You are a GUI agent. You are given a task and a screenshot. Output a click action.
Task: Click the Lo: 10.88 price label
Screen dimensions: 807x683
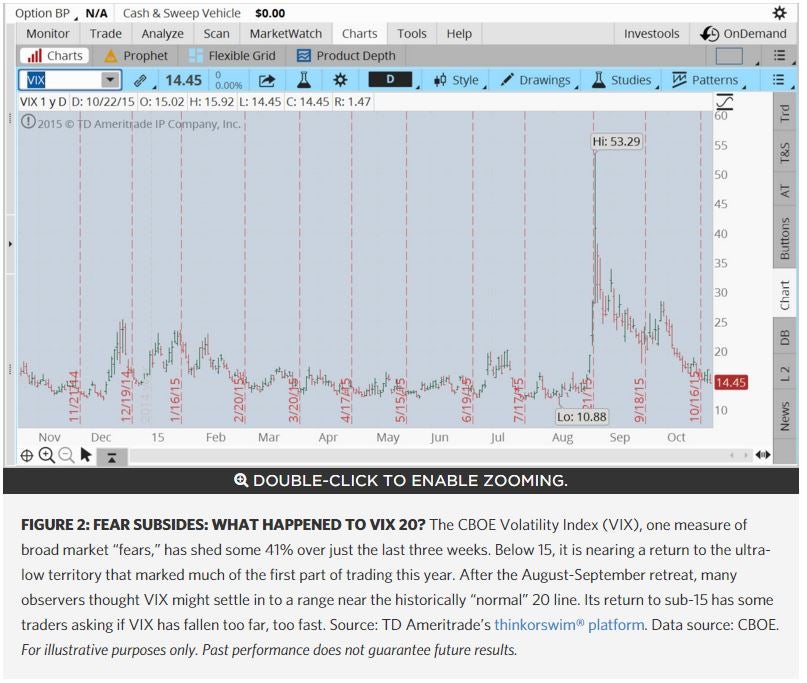(582, 416)
